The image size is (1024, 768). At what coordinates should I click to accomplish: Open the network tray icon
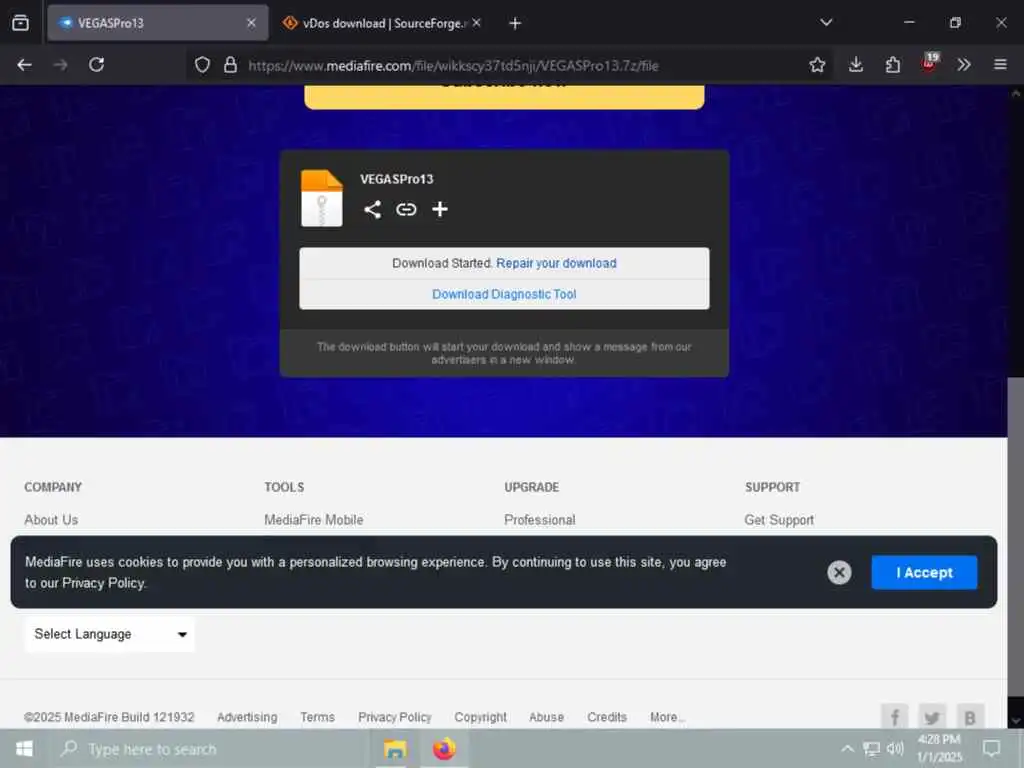[871, 749]
